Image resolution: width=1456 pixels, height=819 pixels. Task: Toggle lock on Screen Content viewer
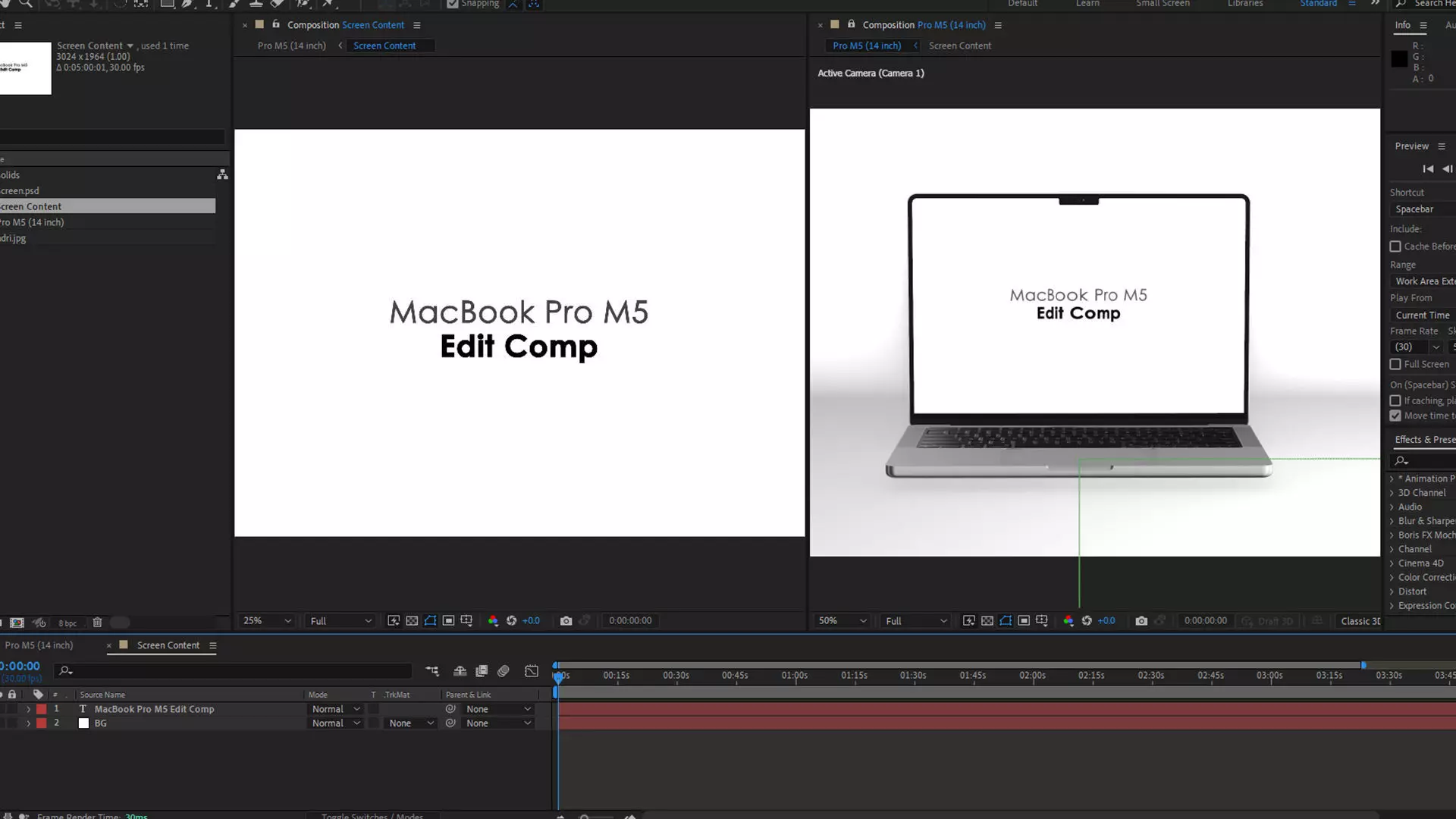pos(276,24)
